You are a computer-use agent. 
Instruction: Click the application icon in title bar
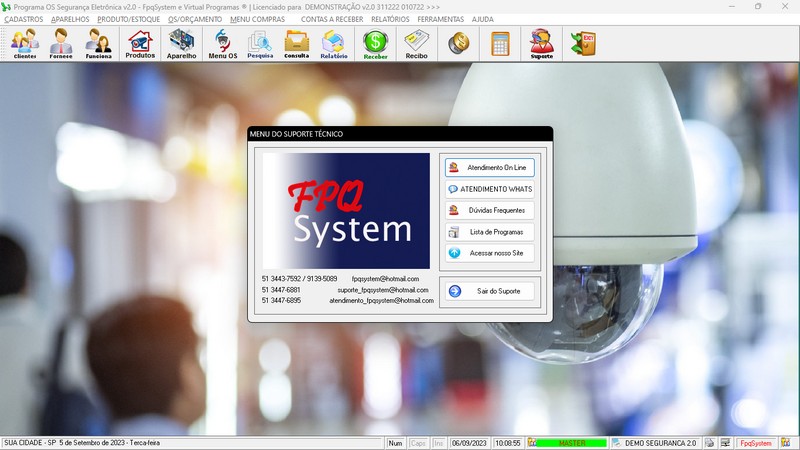coord(6,7)
